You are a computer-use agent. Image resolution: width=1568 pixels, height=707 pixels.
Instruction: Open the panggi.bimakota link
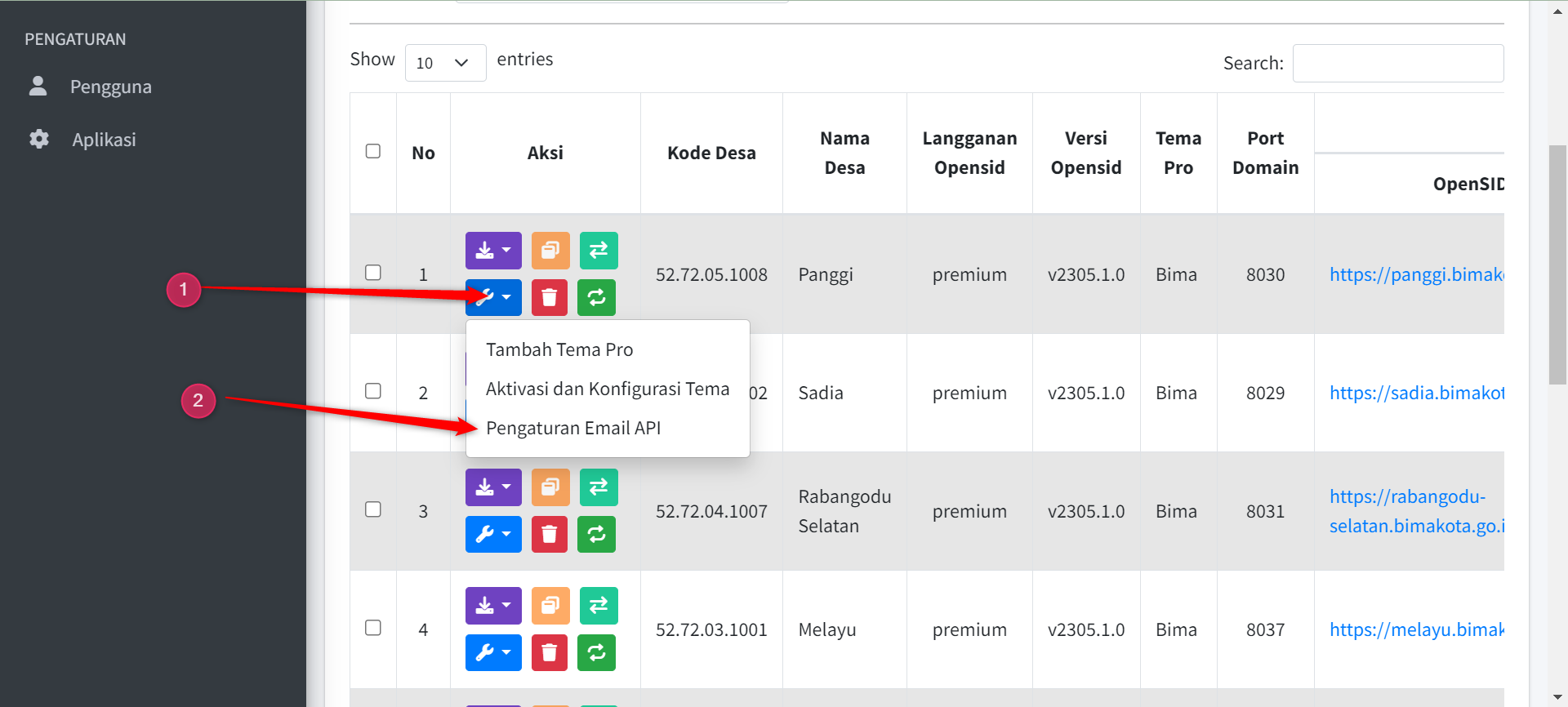click(1416, 274)
